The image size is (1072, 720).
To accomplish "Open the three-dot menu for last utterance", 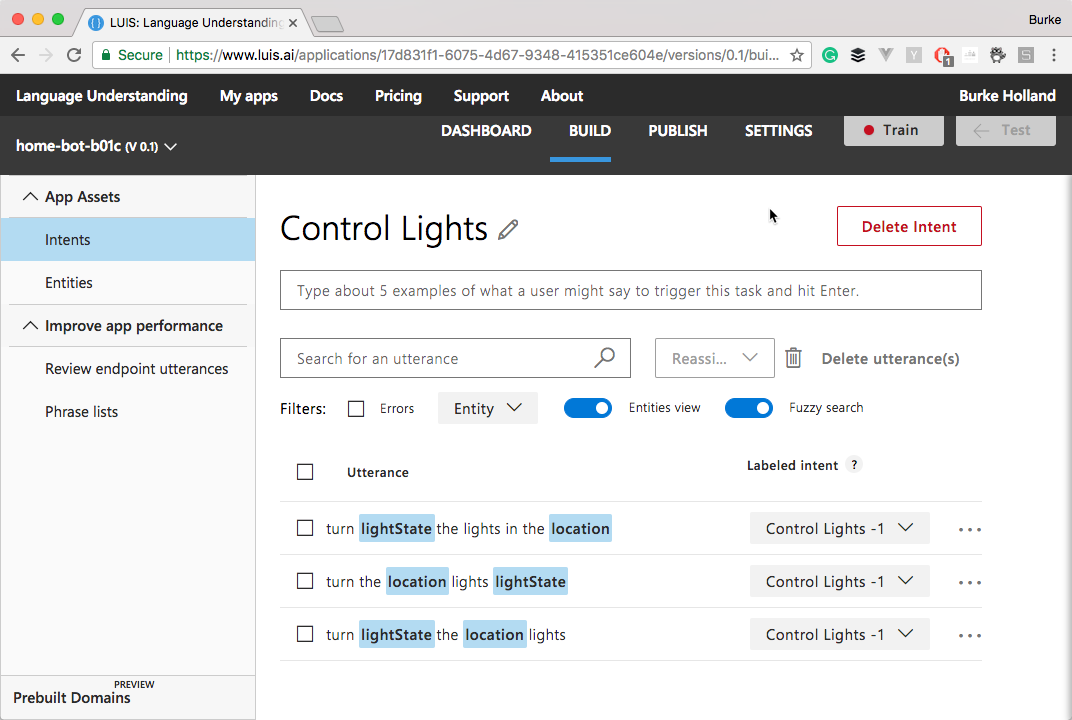I will [x=969, y=635].
